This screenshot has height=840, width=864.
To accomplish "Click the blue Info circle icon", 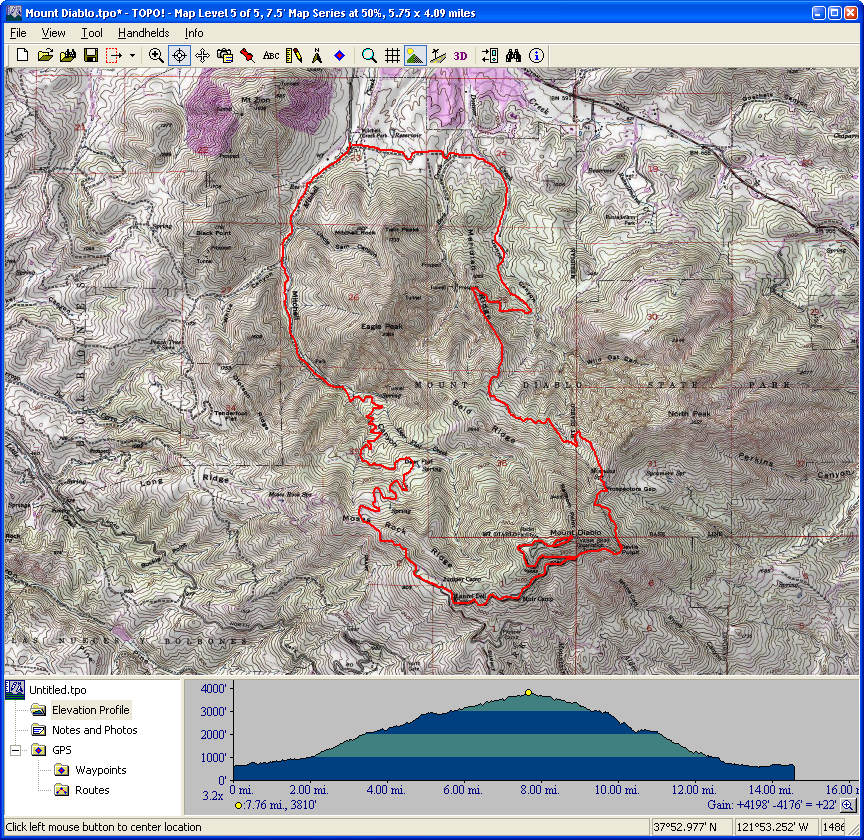I will pos(537,56).
